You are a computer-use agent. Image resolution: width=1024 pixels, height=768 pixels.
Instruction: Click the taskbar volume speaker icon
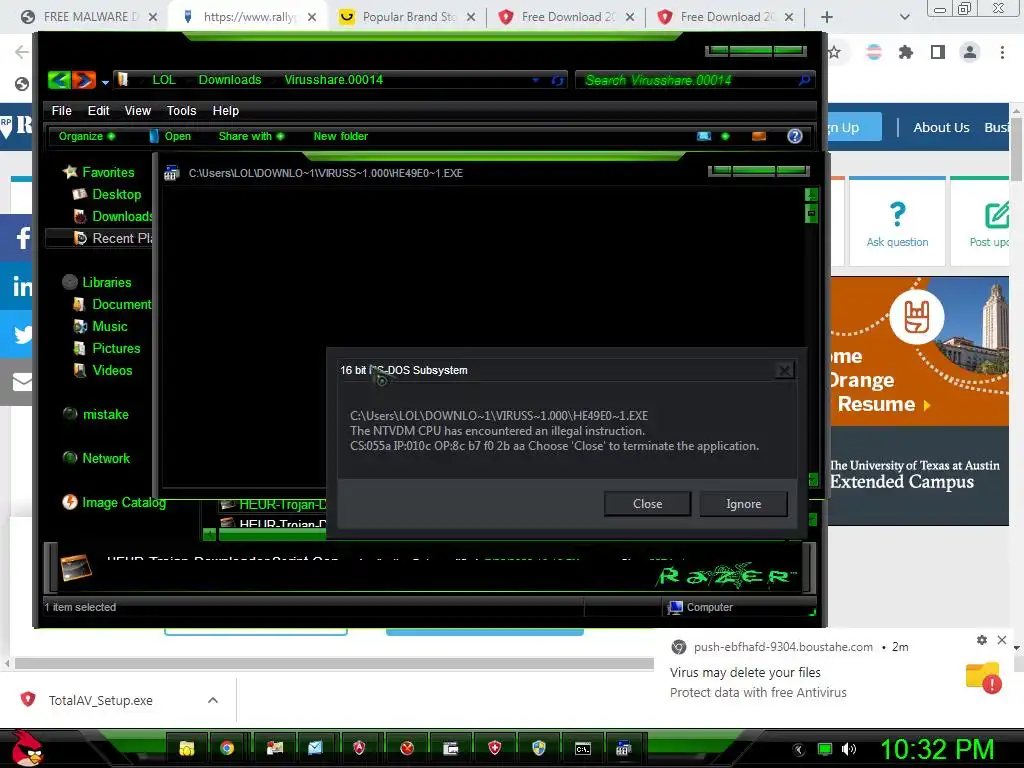tap(848, 749)
